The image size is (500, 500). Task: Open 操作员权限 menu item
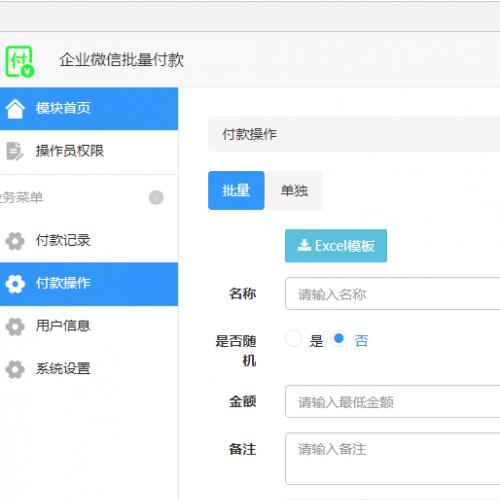click(89, 151)
